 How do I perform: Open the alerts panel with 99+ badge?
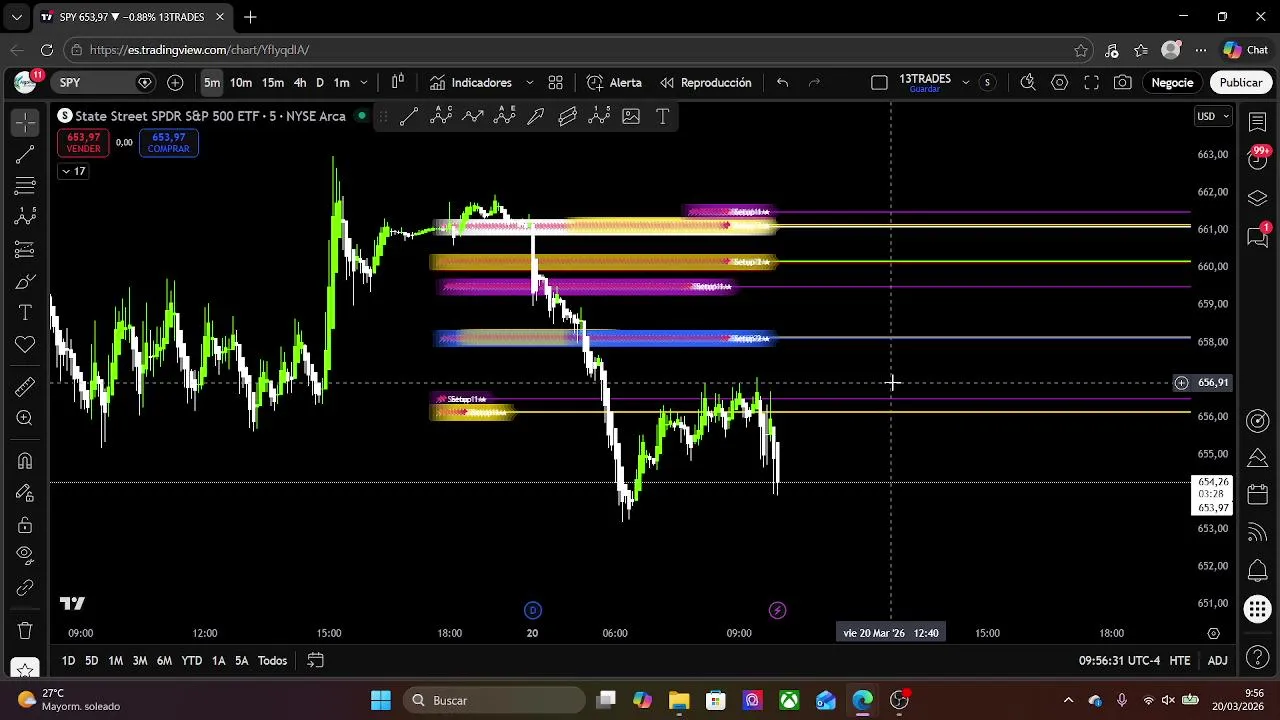click(x=1258, y=158)
